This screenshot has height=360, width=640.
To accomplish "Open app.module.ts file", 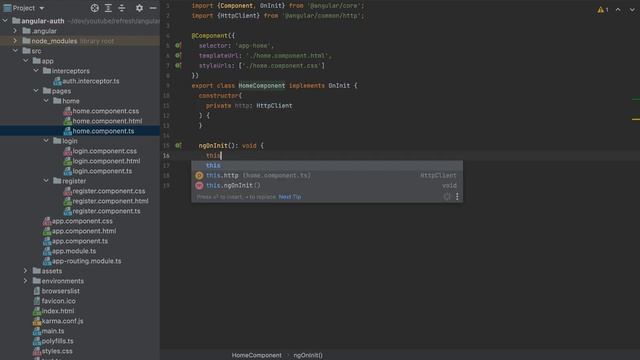I will [x=74, y=251].
